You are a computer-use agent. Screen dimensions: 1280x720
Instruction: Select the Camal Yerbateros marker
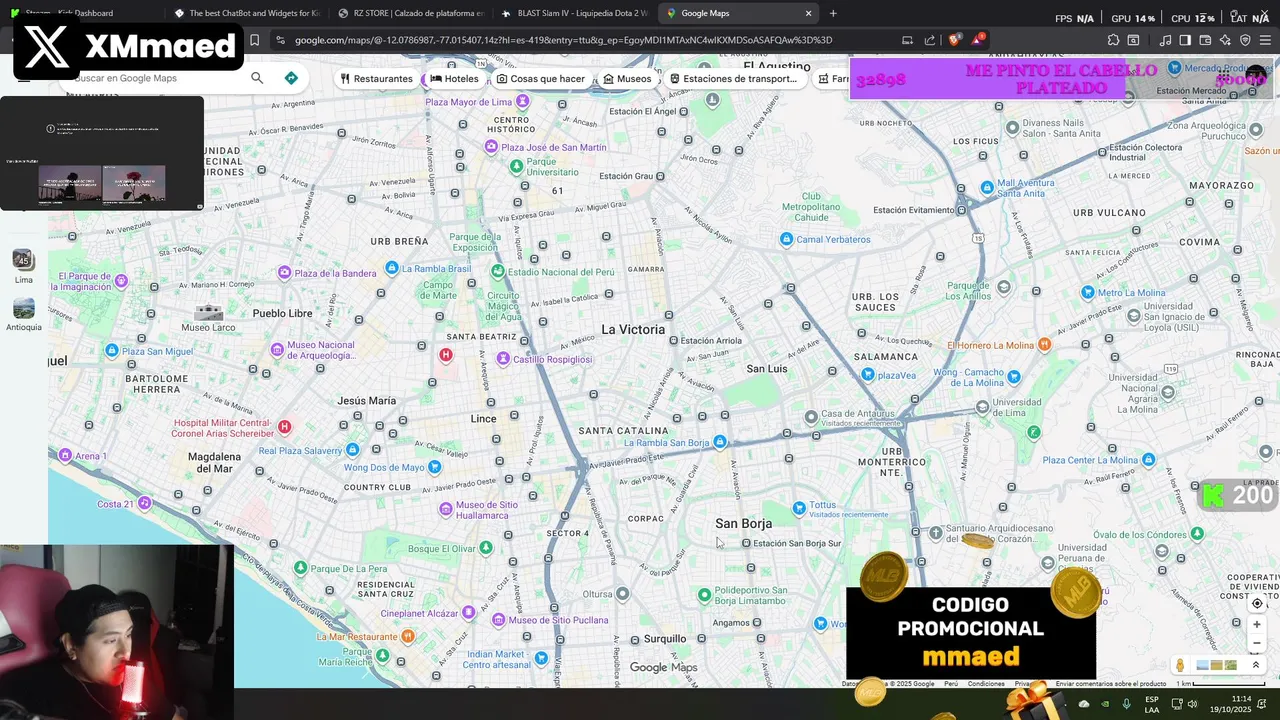(x=786, y=239)
